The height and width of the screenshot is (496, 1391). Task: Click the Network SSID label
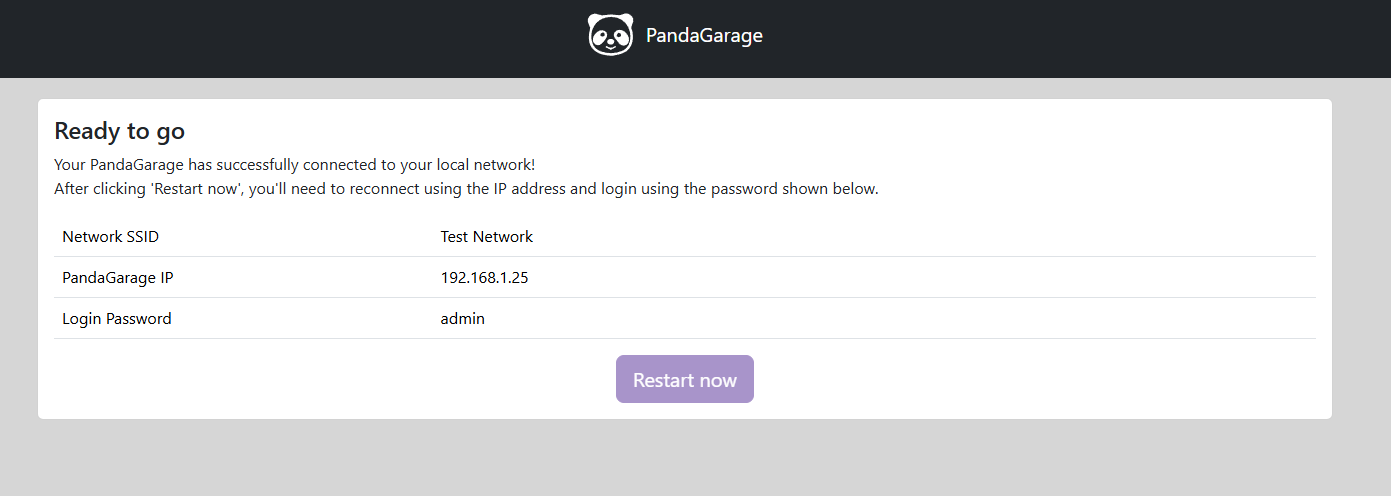pos(111,237)
